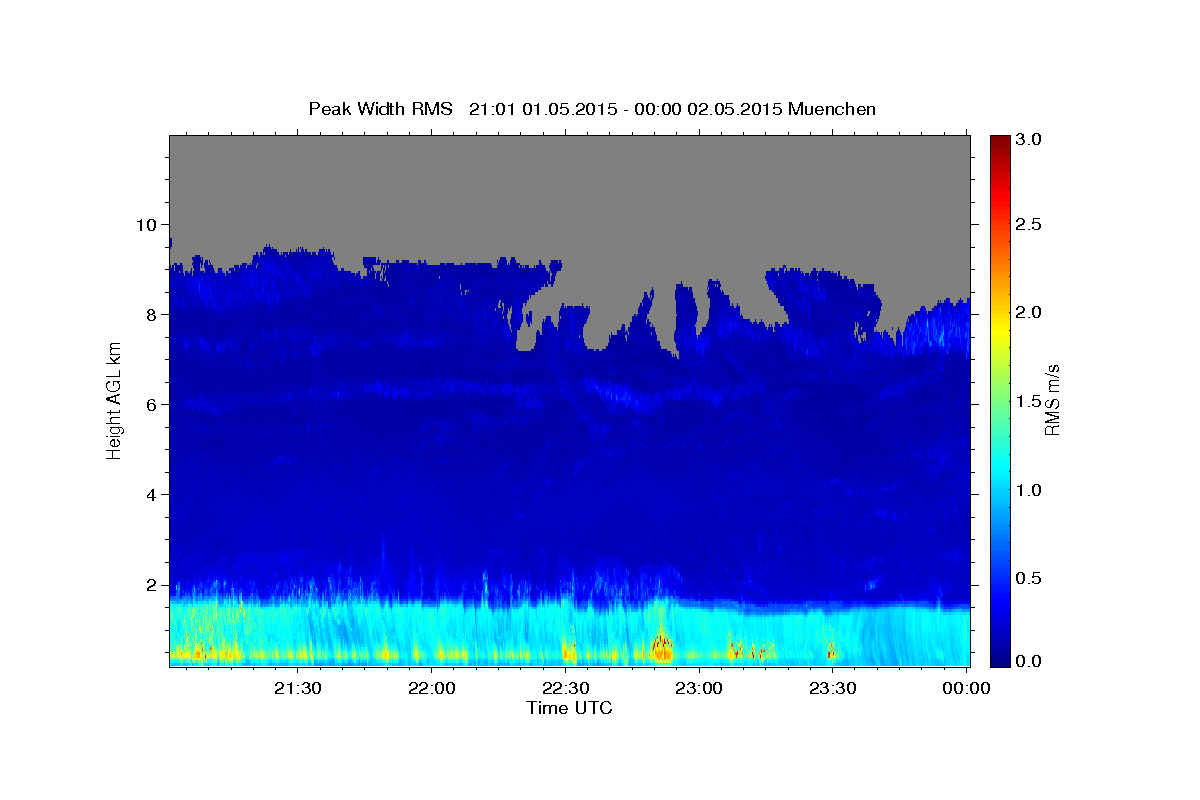Click the 22:00 time tick label
Viewport: 1200px width, 800px height.
432,688
